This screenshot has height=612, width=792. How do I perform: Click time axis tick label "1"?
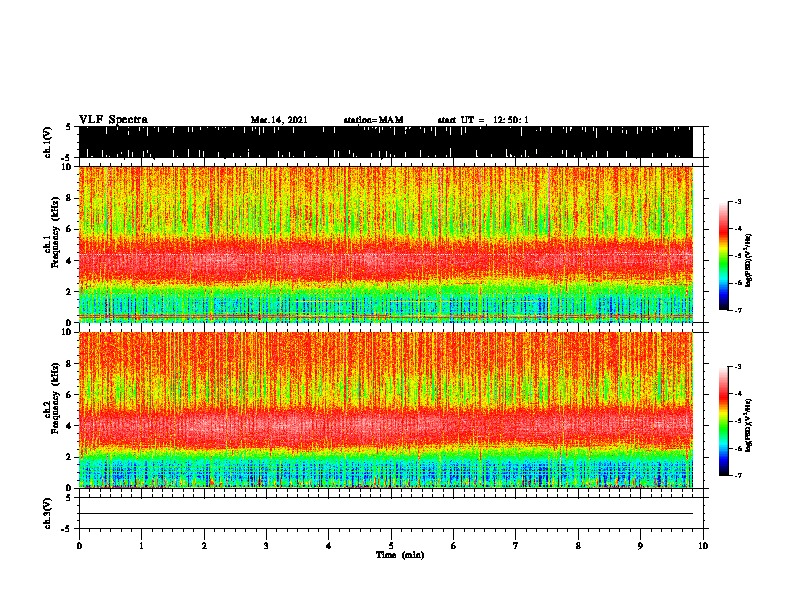pyautogui.click(x=141, y=546)
